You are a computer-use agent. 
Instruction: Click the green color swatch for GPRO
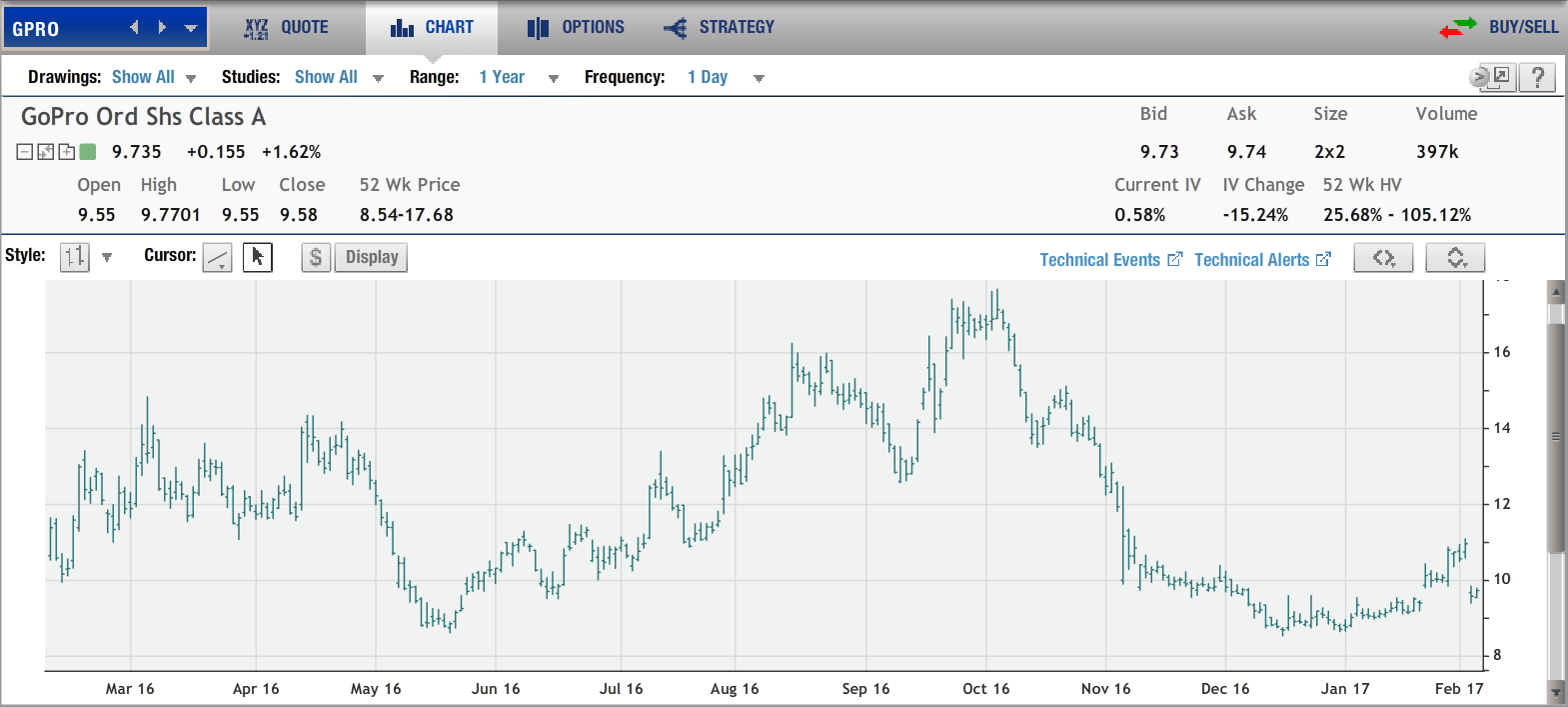point(88,152)
